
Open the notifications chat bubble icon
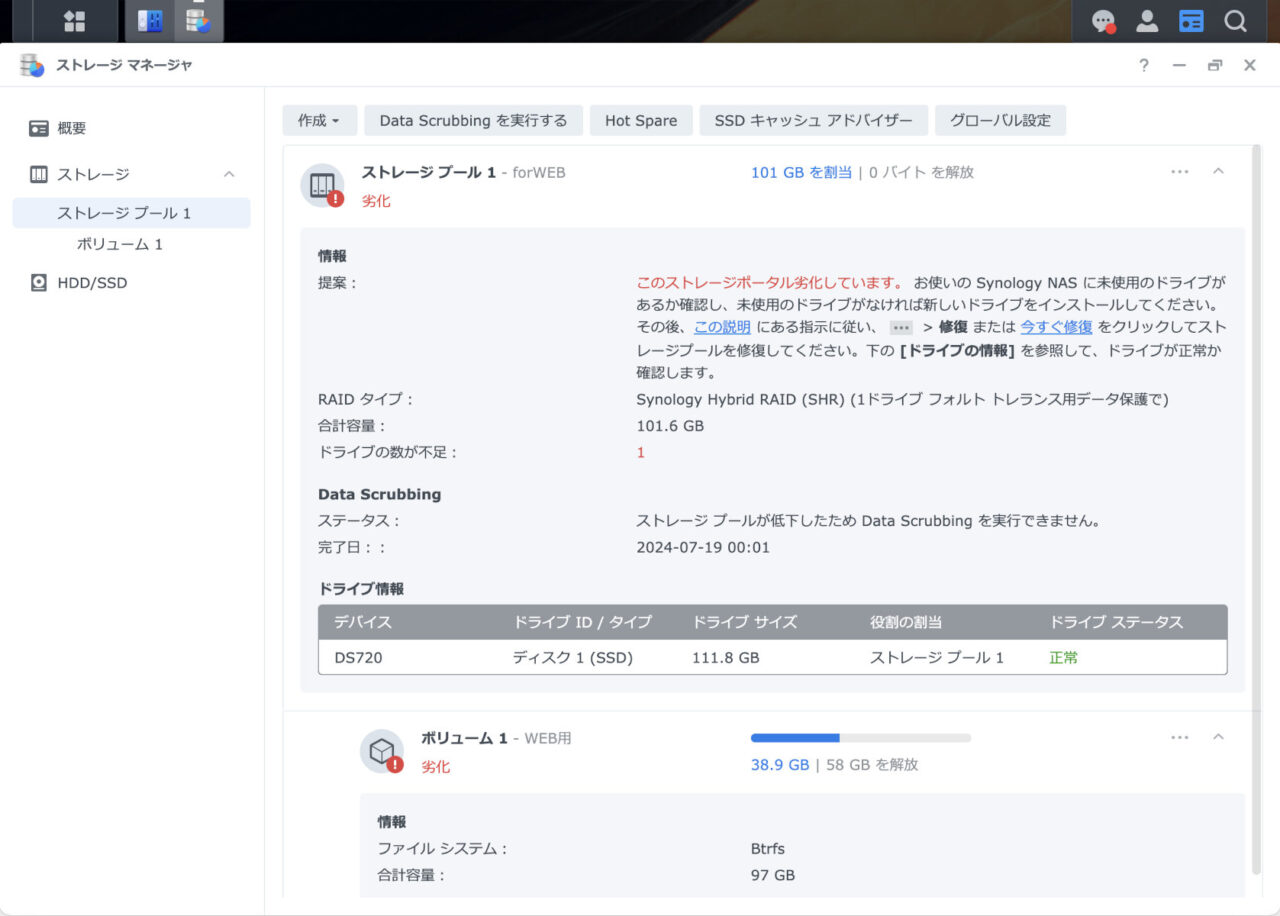point(1104,21)
